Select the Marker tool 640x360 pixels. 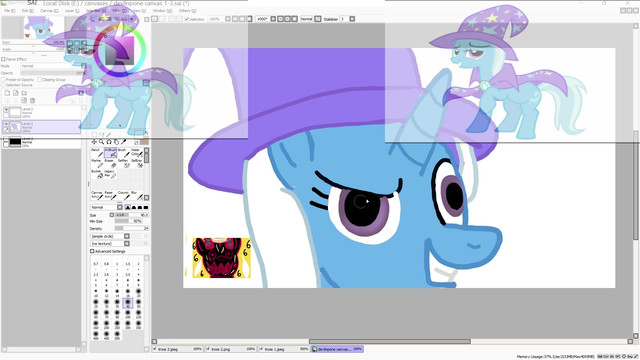[97, 163]
